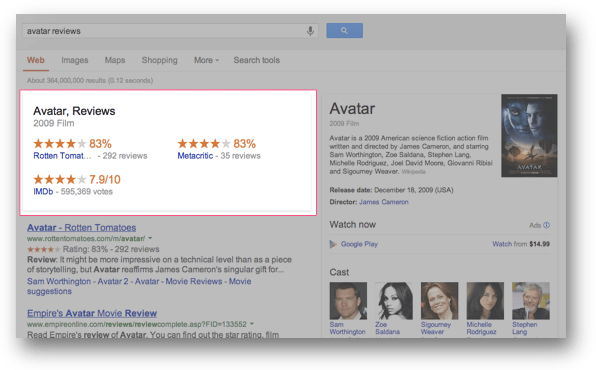The image size is (596, 370).
Task: Open the Avatar - Rotten Tomatoes result title
Action: pos(81,227)
